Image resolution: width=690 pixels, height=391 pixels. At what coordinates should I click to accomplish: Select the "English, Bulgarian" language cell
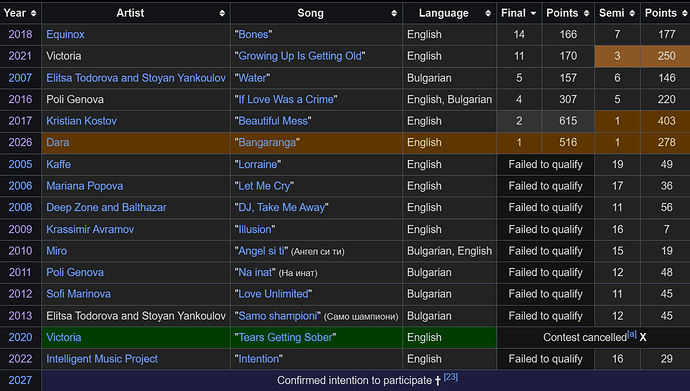coord(449,99)
